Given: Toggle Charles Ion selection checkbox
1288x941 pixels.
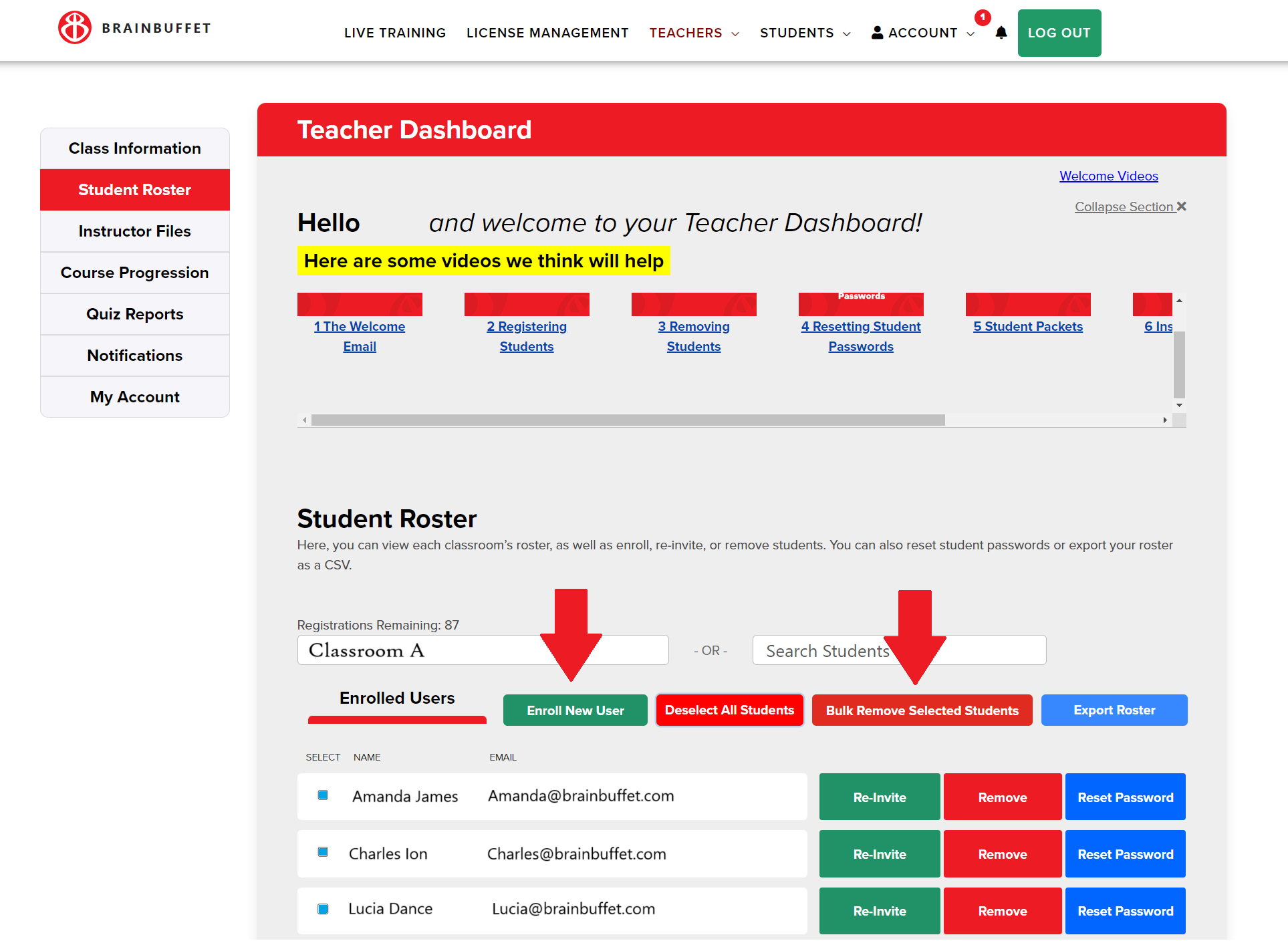Looking at the screenshot, I should (x=323, y=852).
